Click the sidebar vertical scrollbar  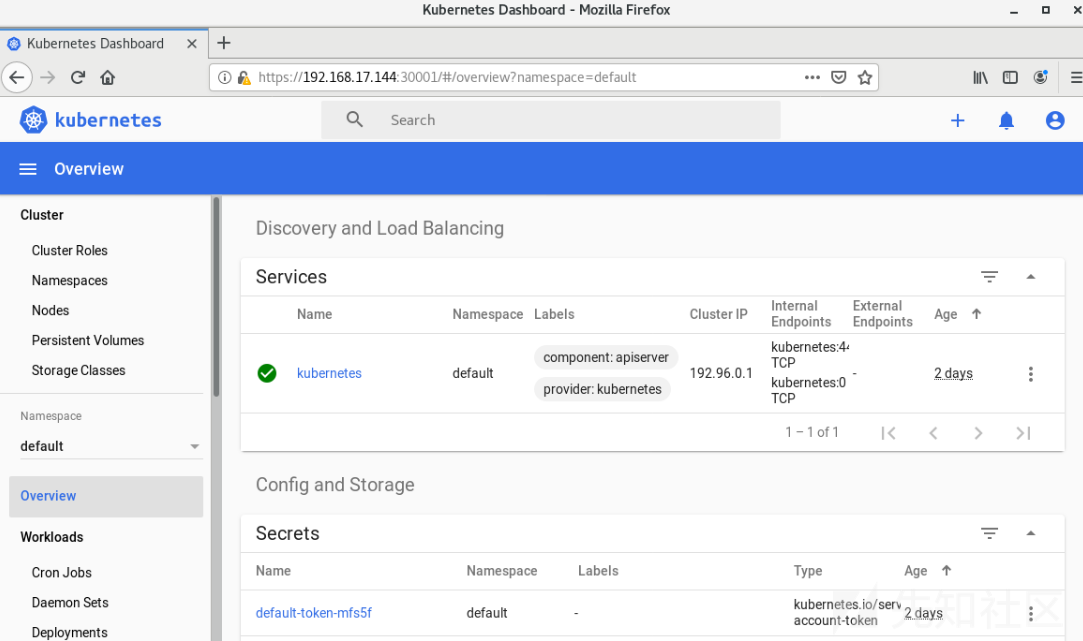pyautogui.click(x=216, y=297)
